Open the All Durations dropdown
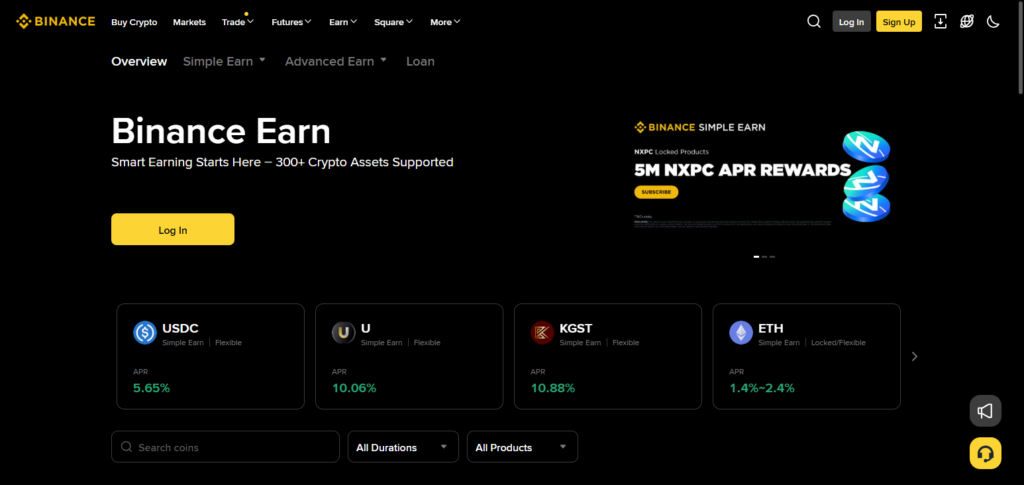 [x=403, y=447]
